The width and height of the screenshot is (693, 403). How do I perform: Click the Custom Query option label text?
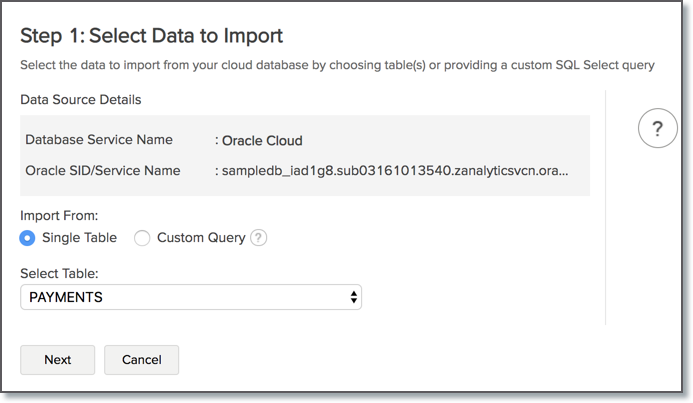201,238
